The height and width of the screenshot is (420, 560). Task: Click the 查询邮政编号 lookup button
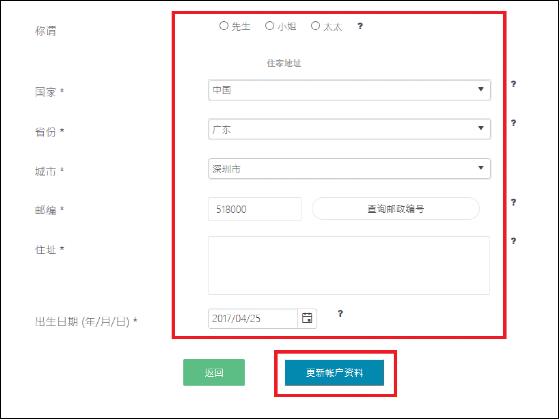click(x=396, y=209)
